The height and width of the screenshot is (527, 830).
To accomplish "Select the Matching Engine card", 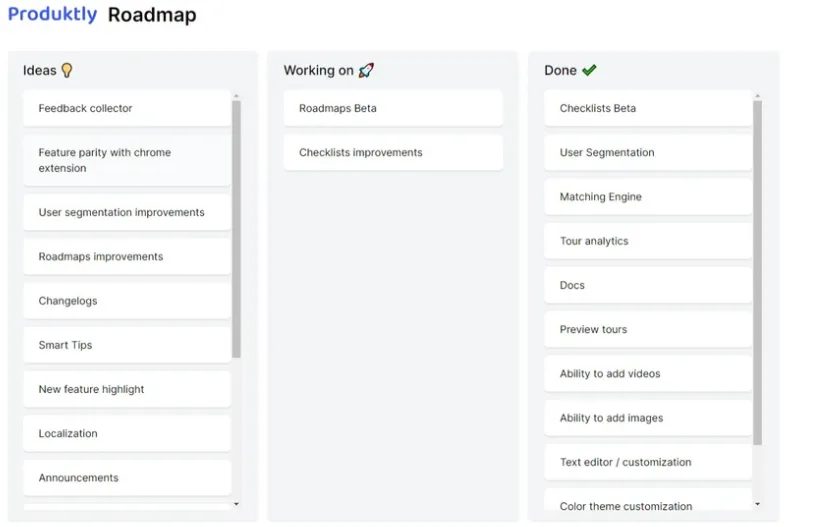I will coord(648,197).
